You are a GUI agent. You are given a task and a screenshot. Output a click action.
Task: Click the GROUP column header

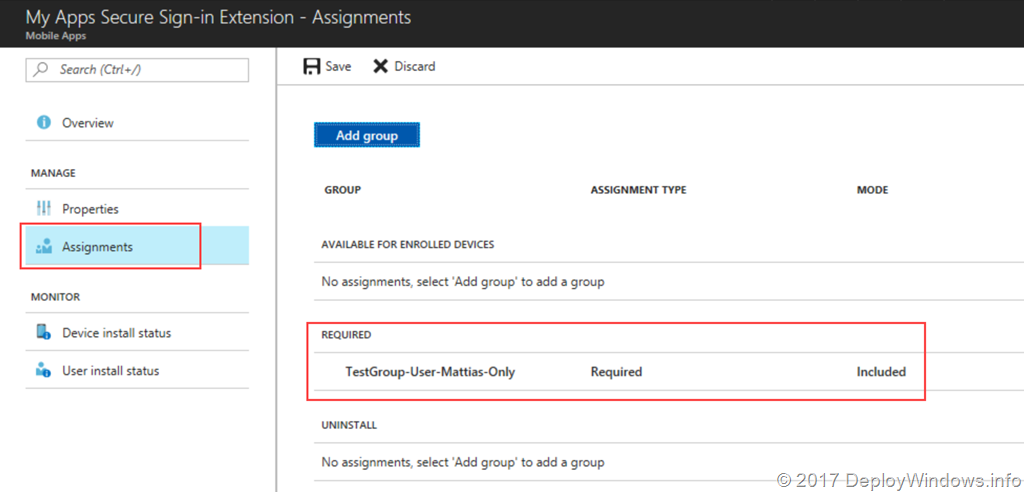click(342, 190)
